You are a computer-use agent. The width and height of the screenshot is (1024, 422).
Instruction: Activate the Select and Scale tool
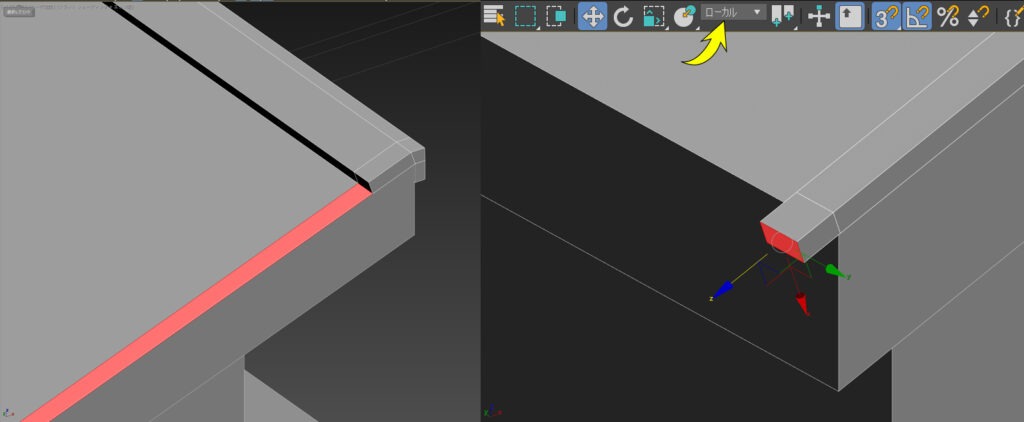(x=653, y=16)
